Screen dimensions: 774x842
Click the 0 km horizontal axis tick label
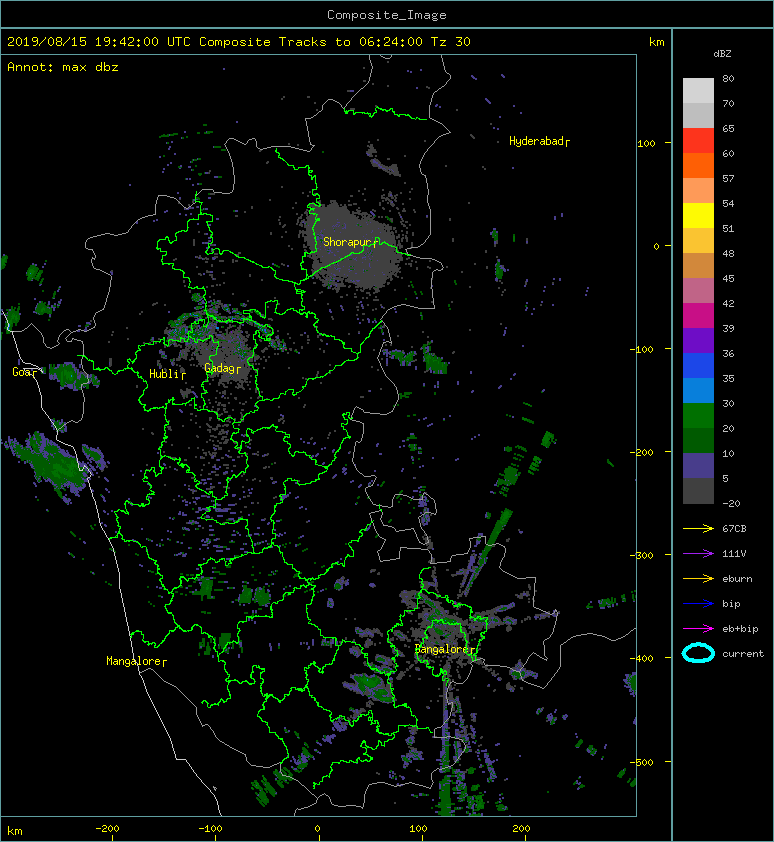coord(317,829)
